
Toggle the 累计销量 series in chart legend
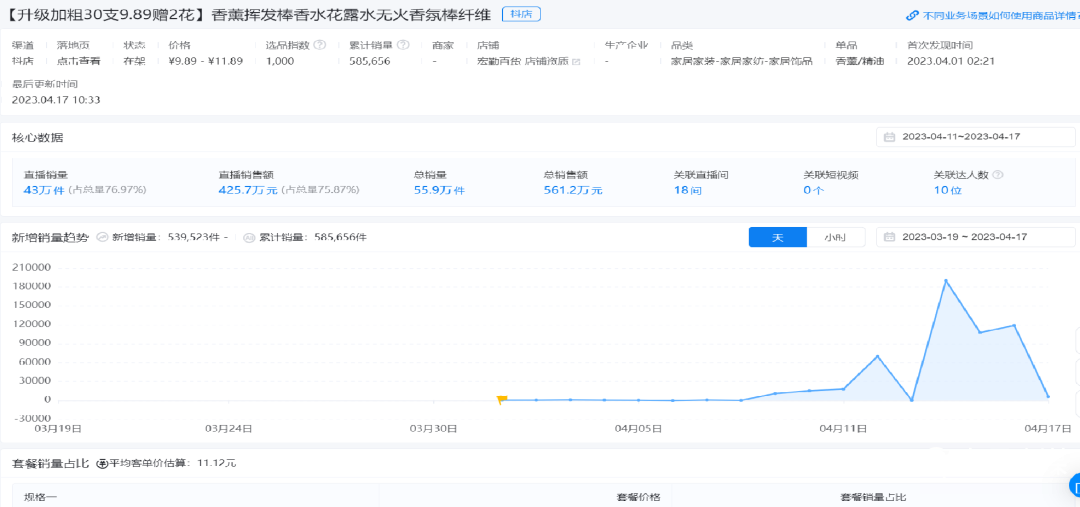click(250, 238)
